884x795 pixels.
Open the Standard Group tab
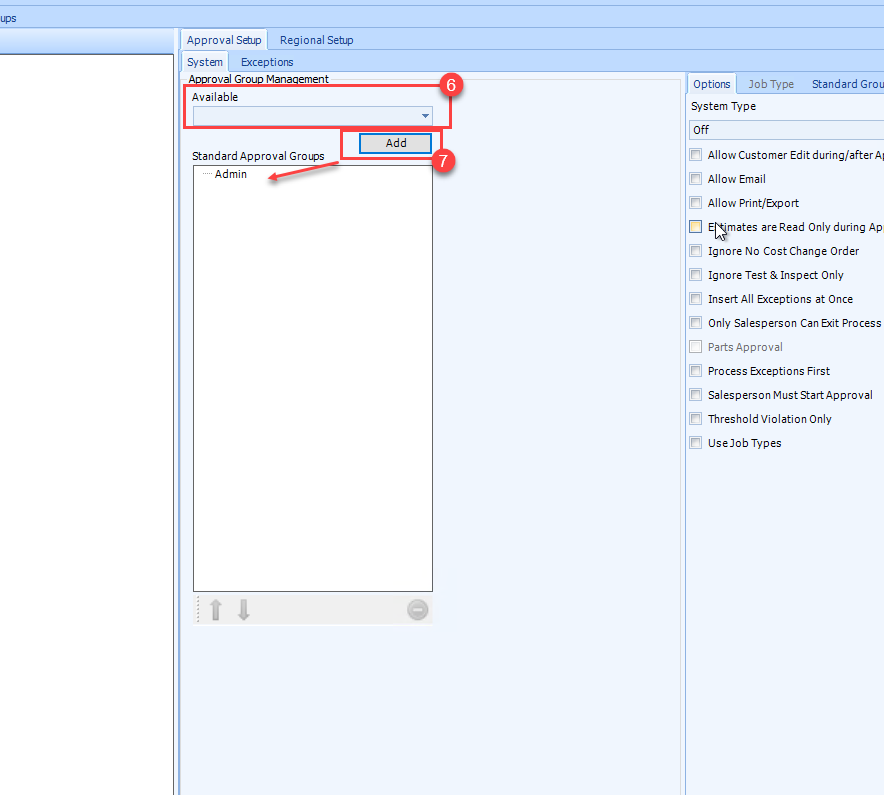click(847, 84)
